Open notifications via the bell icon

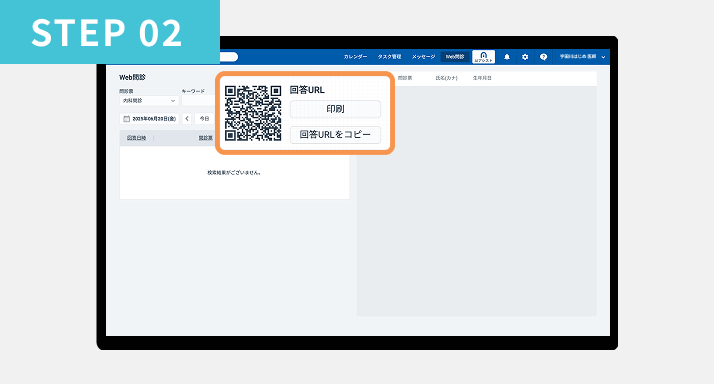pos(507,57)
